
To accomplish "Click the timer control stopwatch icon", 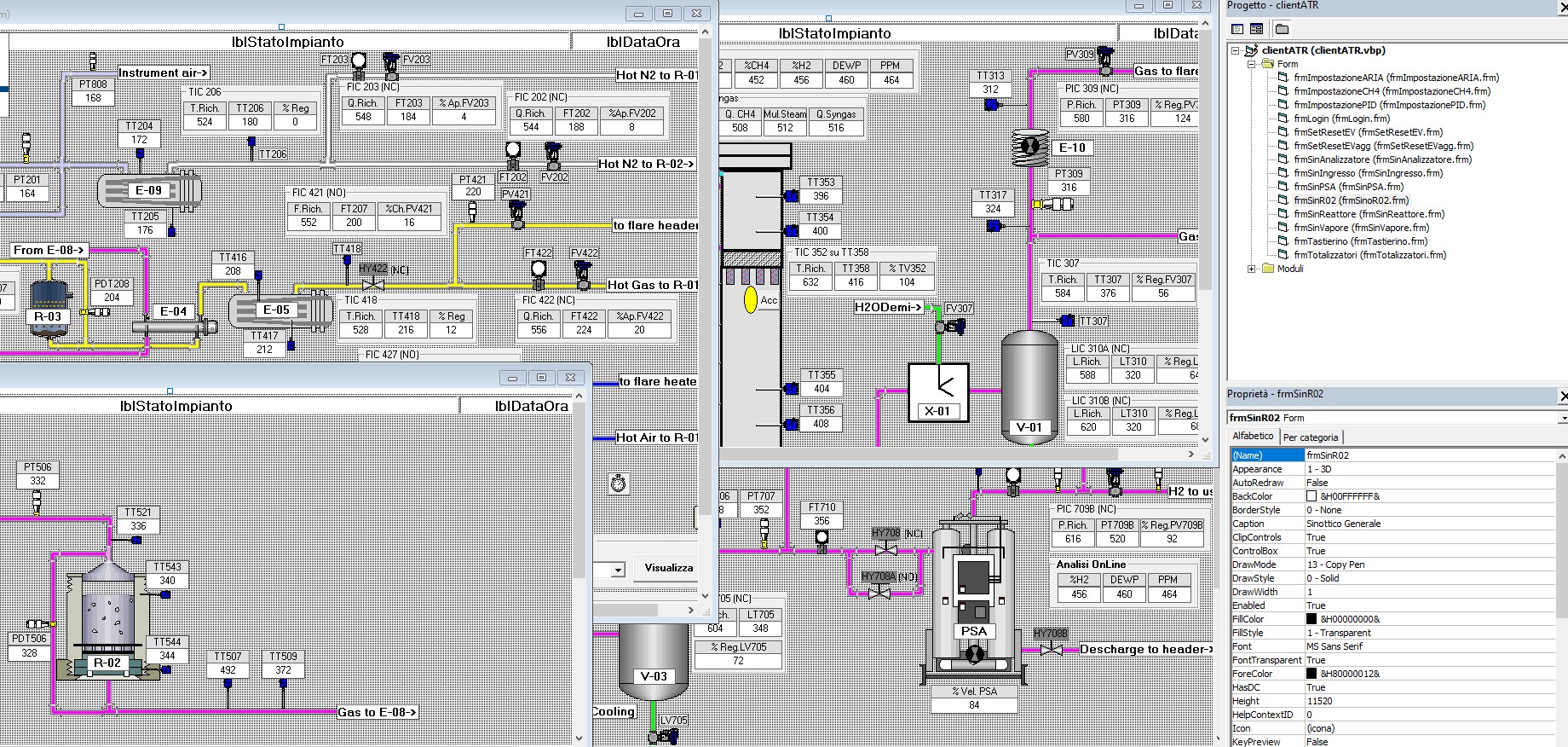I will point(618,484).
